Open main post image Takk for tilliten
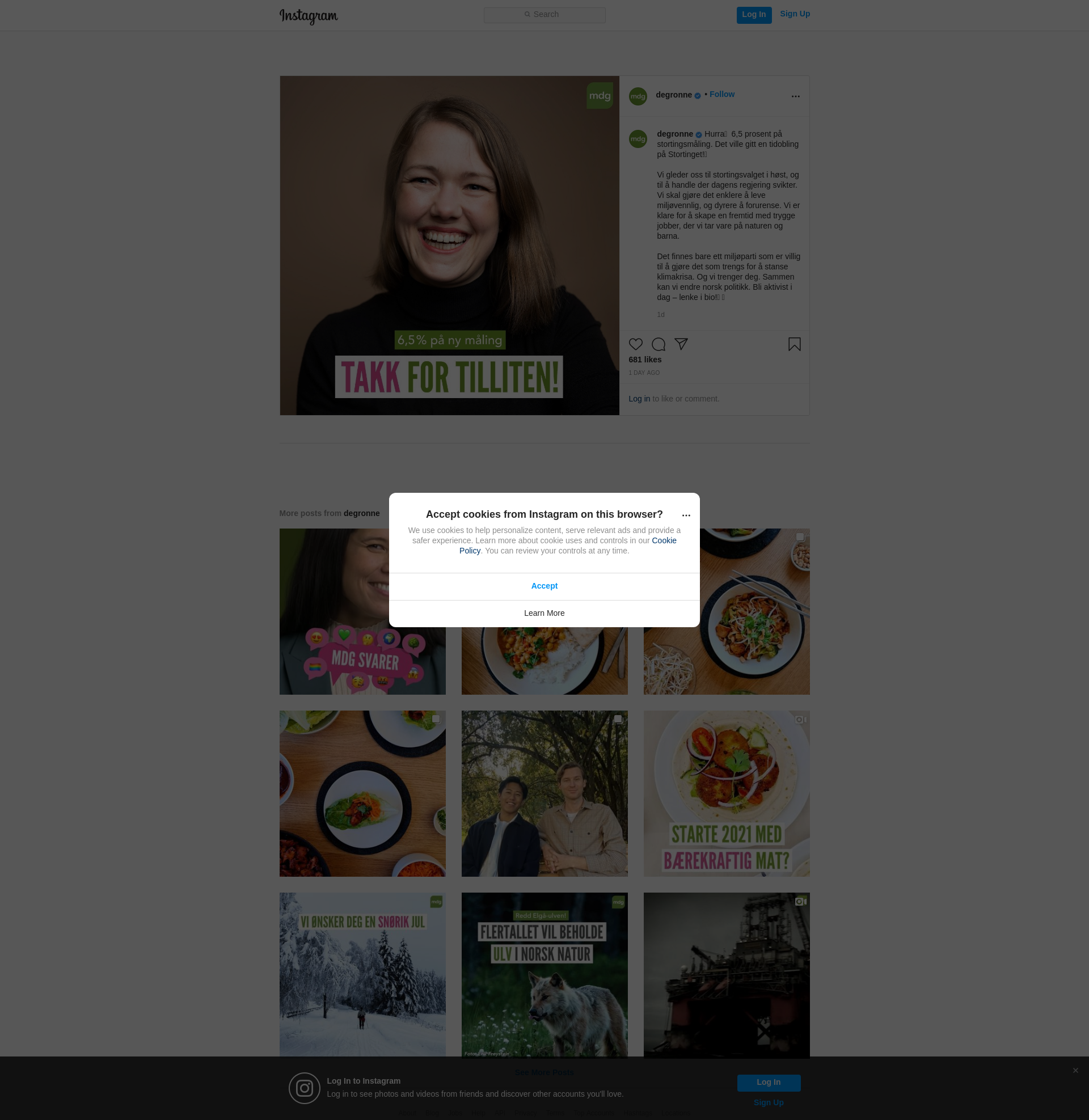The width and height of the screenshot is (1089, 1120). [x=449, y=246]
